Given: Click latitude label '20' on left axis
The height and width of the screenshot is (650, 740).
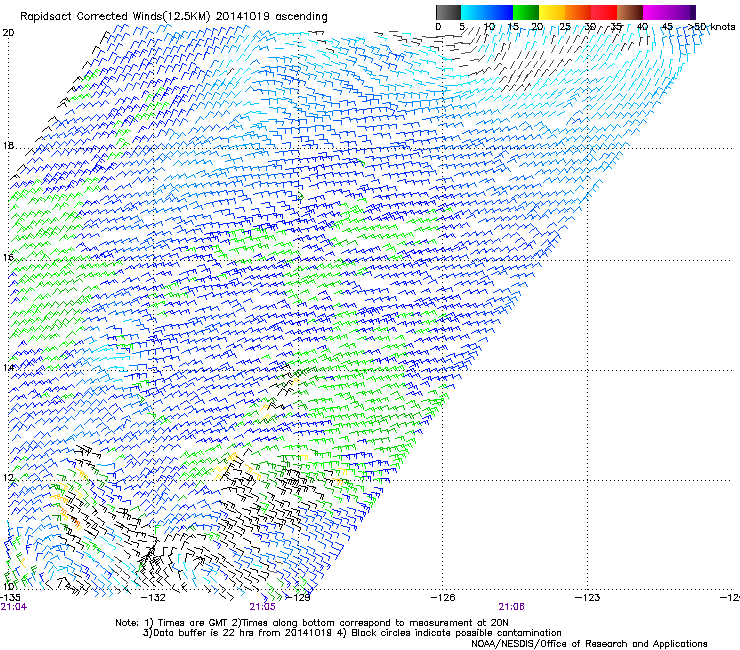Looking at the screenshot, I should tap(8, 33).
